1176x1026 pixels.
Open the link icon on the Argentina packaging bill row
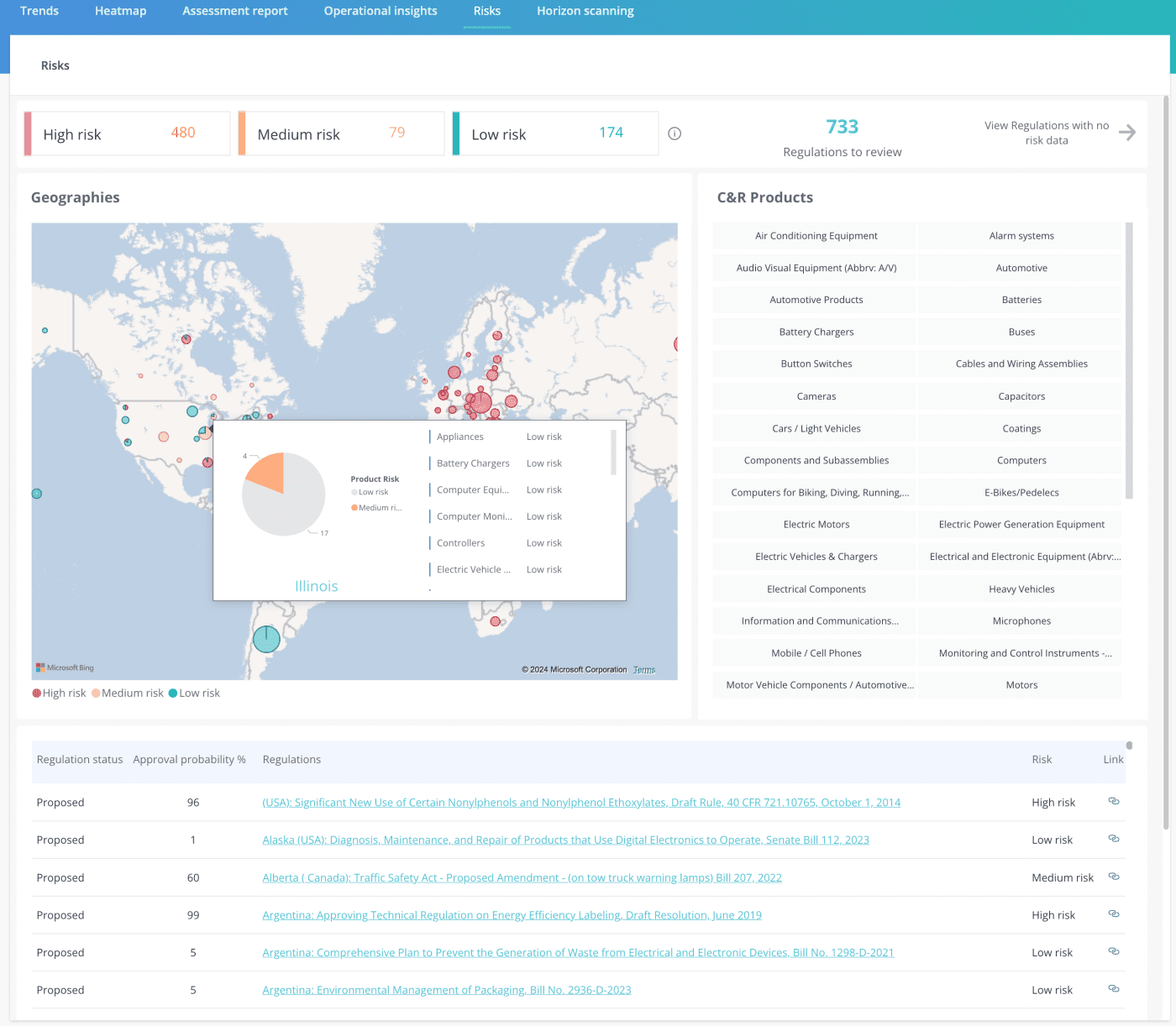tap(1114, 989)
